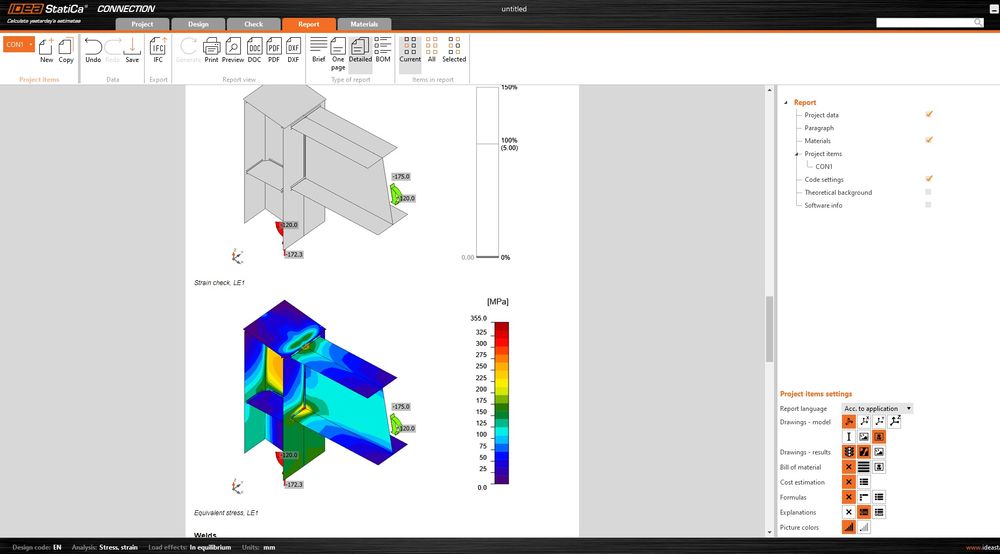The width and height of the screenshot is (1000, 554).
Task: Select the large Z-axis model view icon
Action: (895, 421)
